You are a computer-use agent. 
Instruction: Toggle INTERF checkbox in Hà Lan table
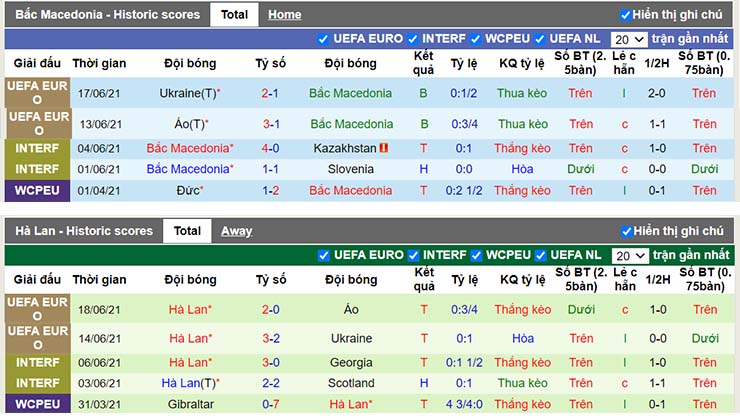(413, 256)
